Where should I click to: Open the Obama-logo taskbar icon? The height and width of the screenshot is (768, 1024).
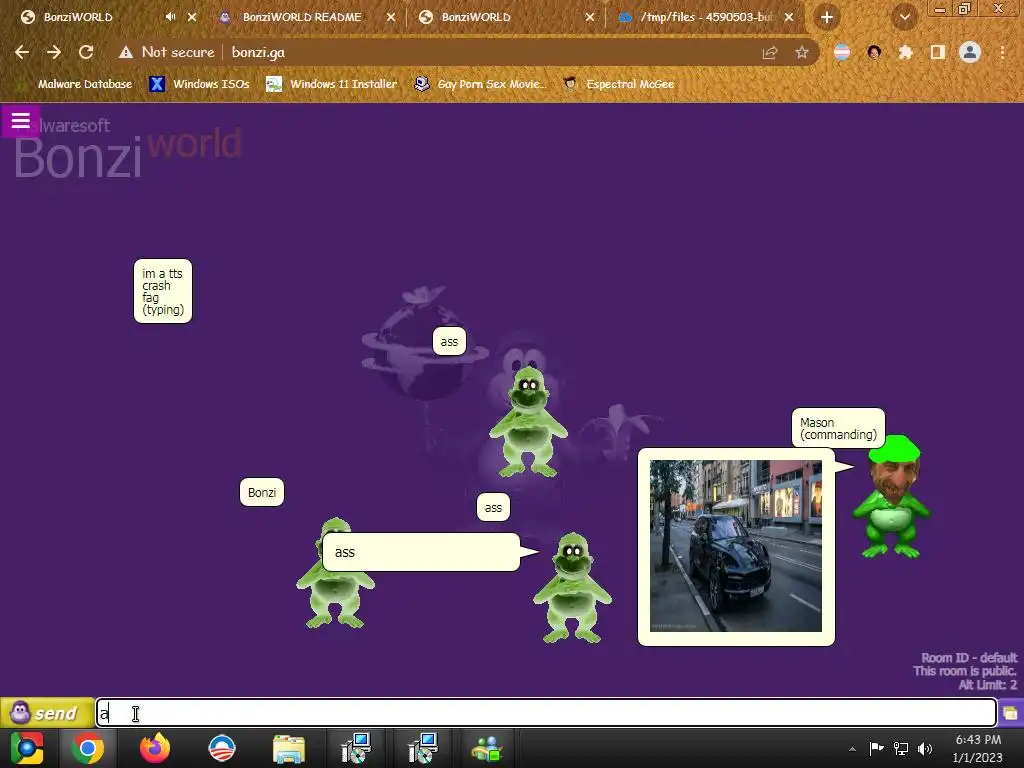pos(221,748)
